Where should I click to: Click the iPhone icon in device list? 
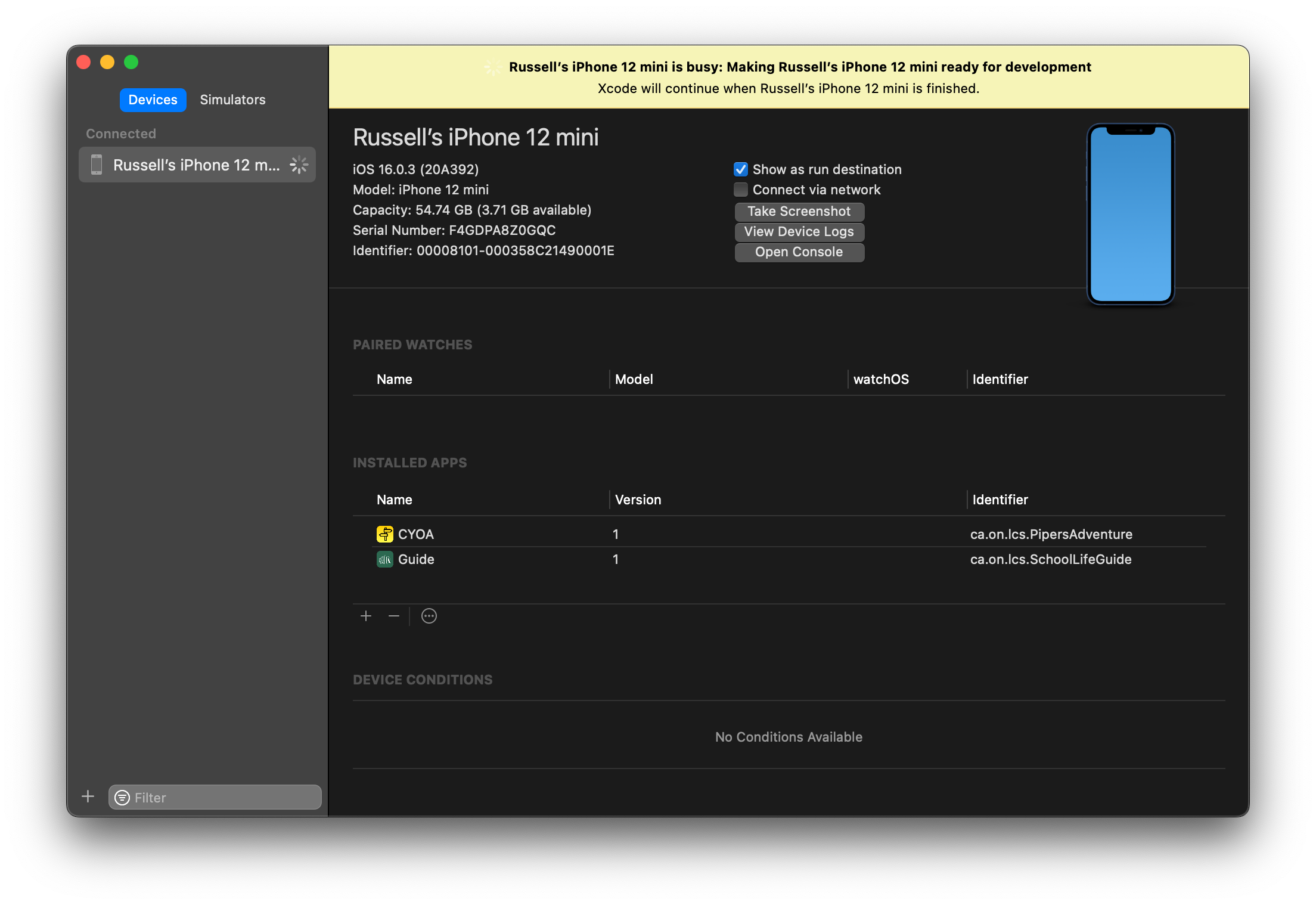click(x=97, y=165)
